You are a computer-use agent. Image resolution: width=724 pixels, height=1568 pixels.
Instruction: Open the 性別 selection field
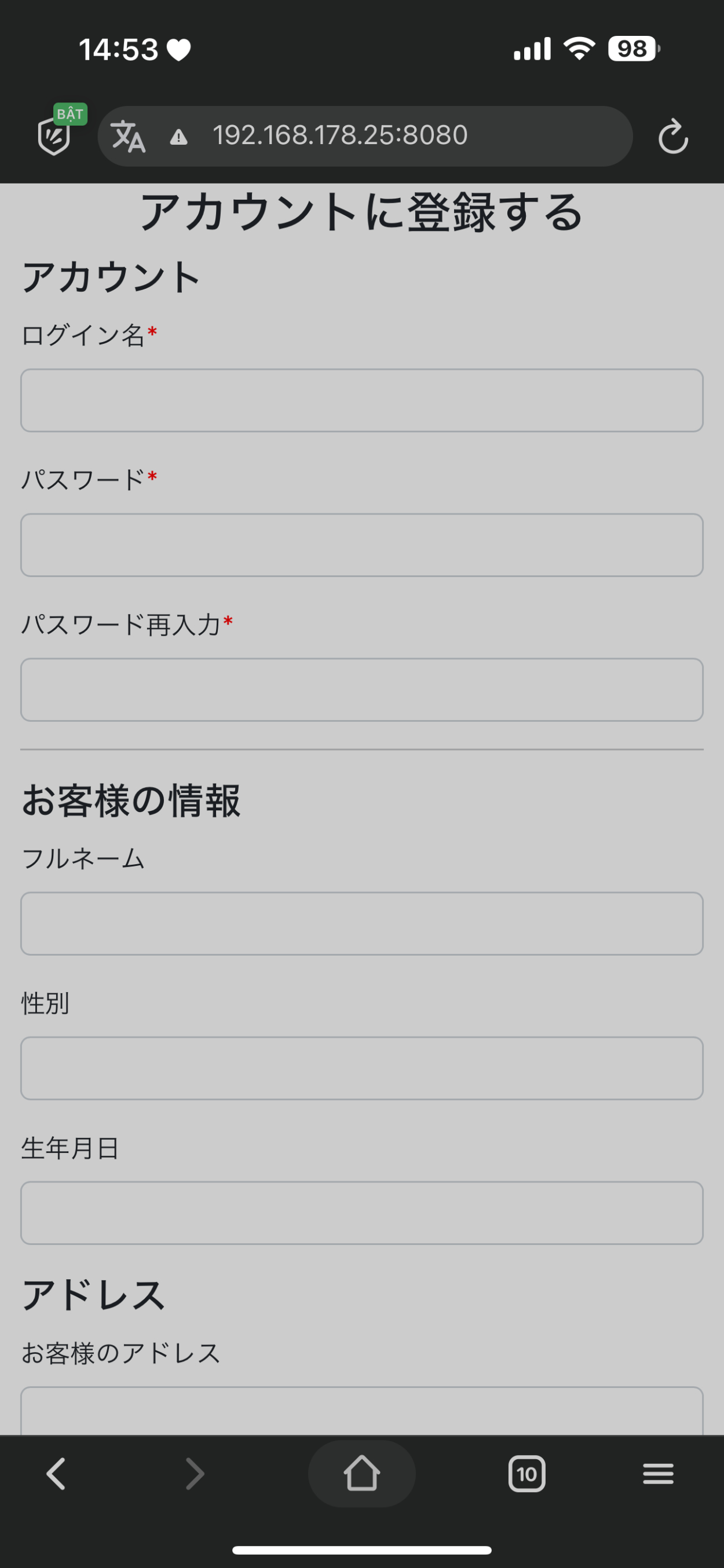pyautogui.click(x=361, y=1068)
